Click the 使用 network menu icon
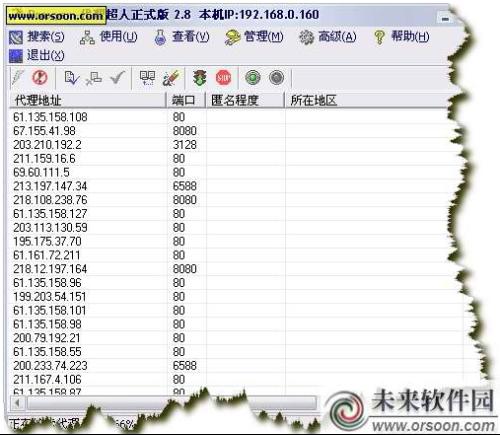The image size is (500, 435). tap(87, 38)
